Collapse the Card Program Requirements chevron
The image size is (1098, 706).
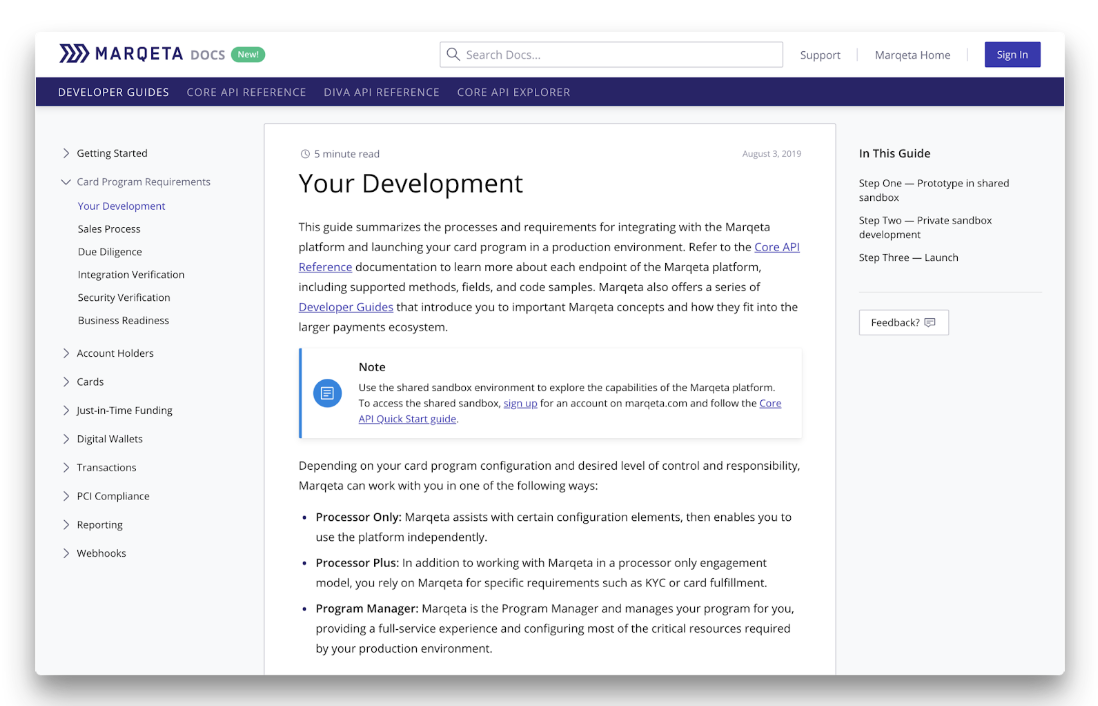[66, 181]
